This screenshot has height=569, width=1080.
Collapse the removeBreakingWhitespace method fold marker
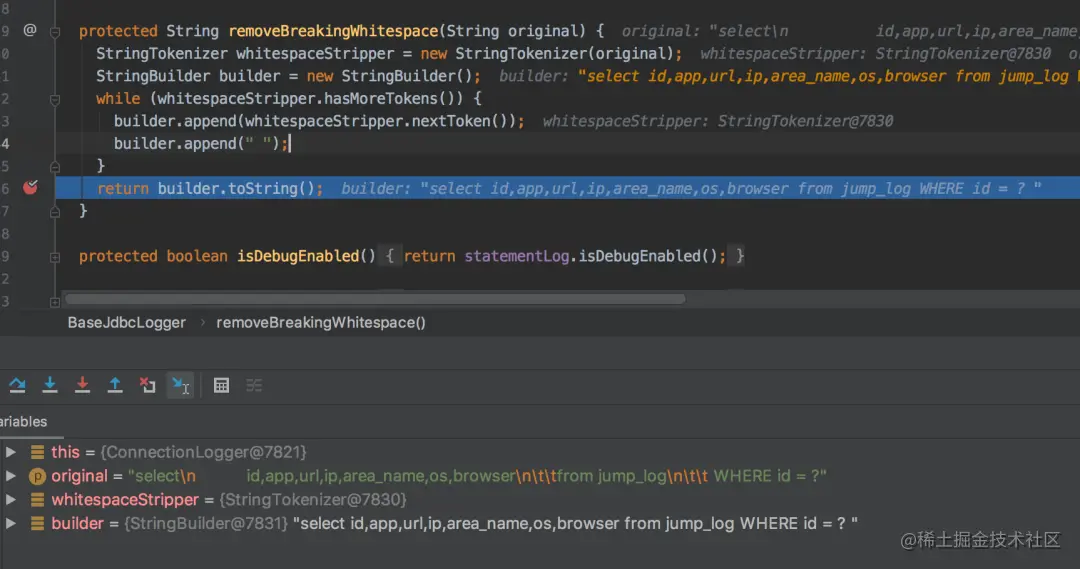55,32
